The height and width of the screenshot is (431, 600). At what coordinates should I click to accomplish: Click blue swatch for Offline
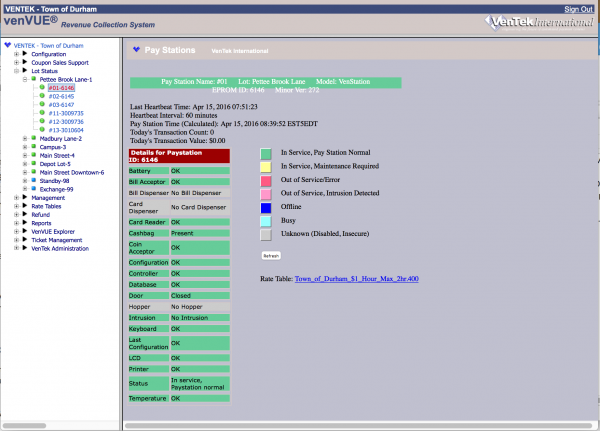click(266, 208)
